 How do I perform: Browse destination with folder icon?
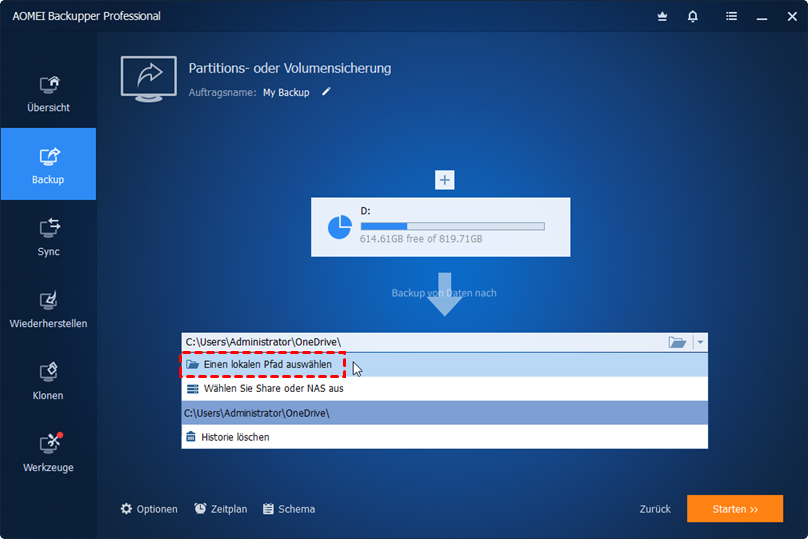coord(677,342)
